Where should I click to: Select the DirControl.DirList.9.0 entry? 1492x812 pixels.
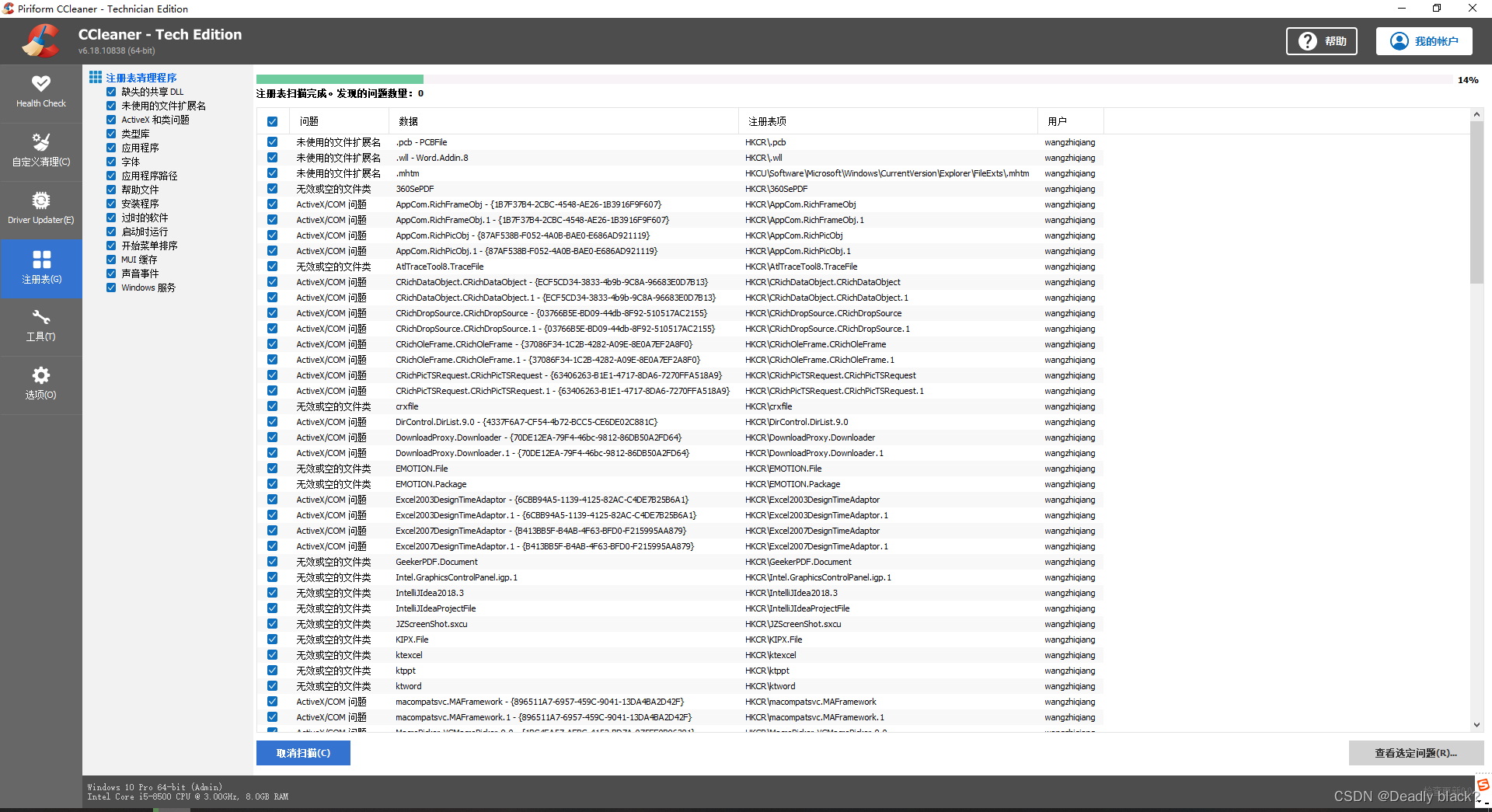[x=527, y=422]
